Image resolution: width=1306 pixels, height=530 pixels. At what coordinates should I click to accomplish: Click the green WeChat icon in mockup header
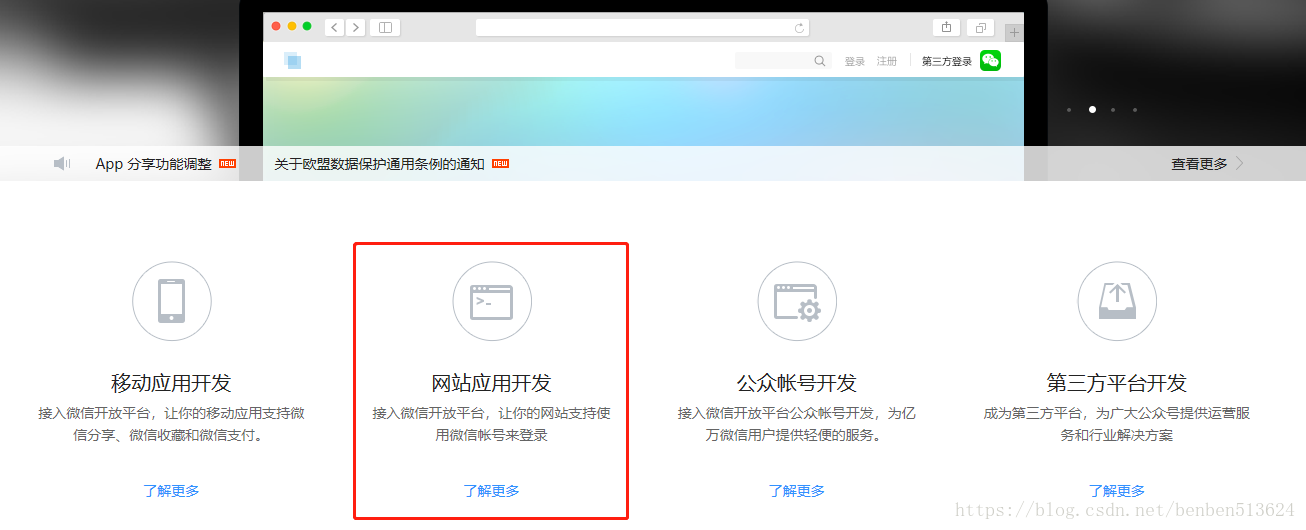990,61
